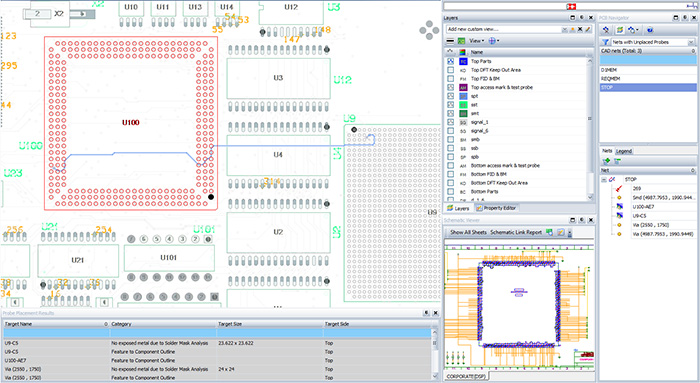Enable Top DFT Keep Out Area layer checkbox
This screenshot has height=383, width=700.
[450, 70]
